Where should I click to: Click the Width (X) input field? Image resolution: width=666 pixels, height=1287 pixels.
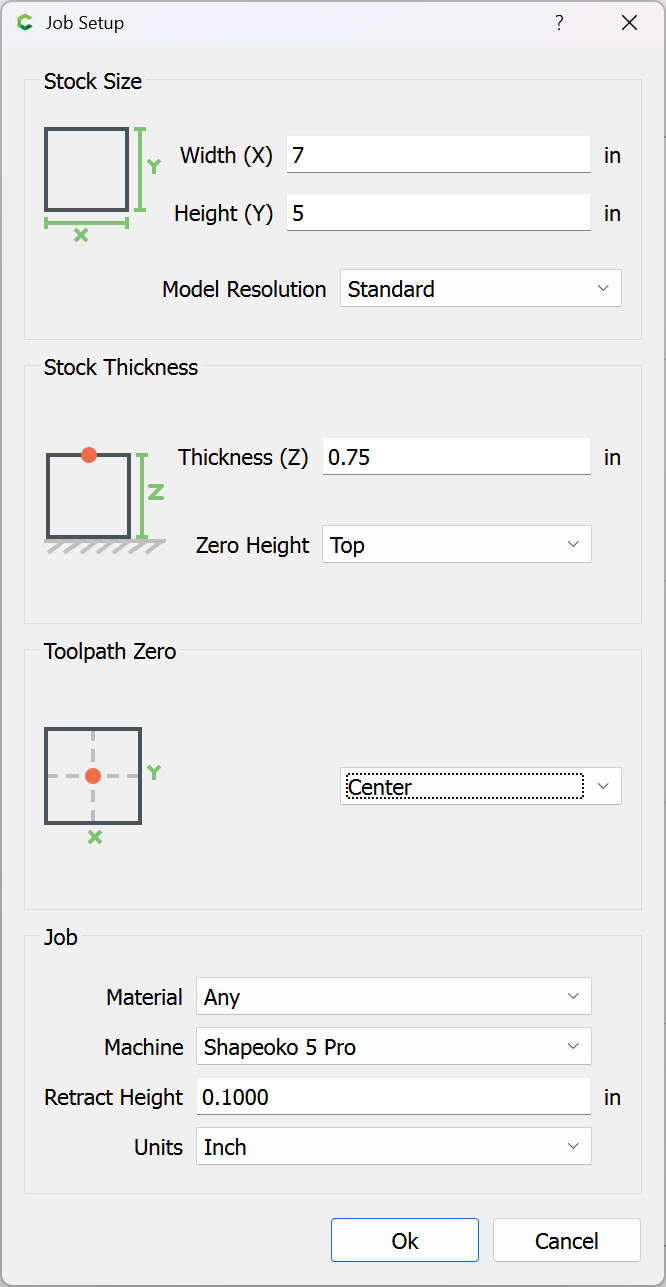pyautogui.click(x=439, y=155)
